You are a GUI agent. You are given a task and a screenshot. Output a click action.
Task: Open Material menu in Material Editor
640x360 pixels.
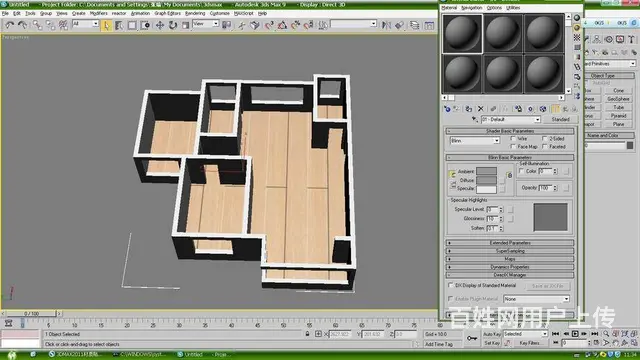coord(449,8)
